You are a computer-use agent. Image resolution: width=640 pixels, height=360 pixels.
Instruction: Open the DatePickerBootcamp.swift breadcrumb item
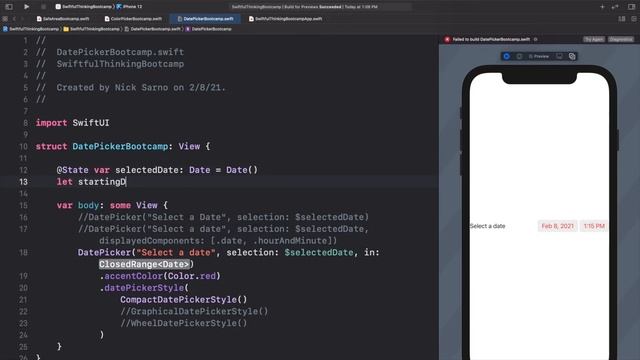(152, 29)
